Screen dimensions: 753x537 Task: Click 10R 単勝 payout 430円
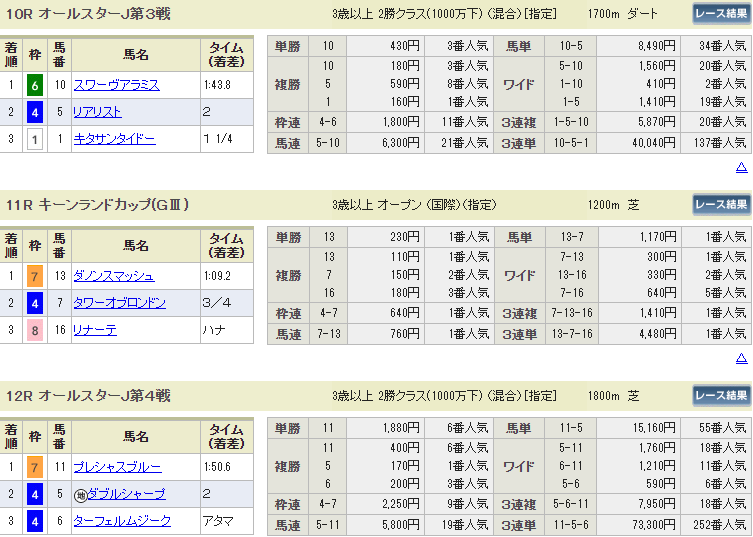click(x=405, y=46)
